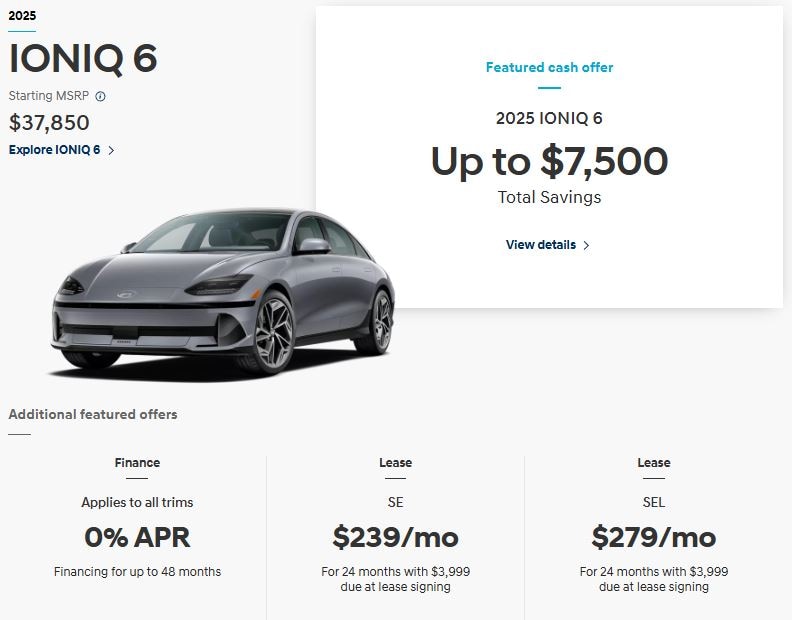Viewport: 792px width, 620px height.
Task: Select the SEL lease trim label
Action: [x=654, y=502]
